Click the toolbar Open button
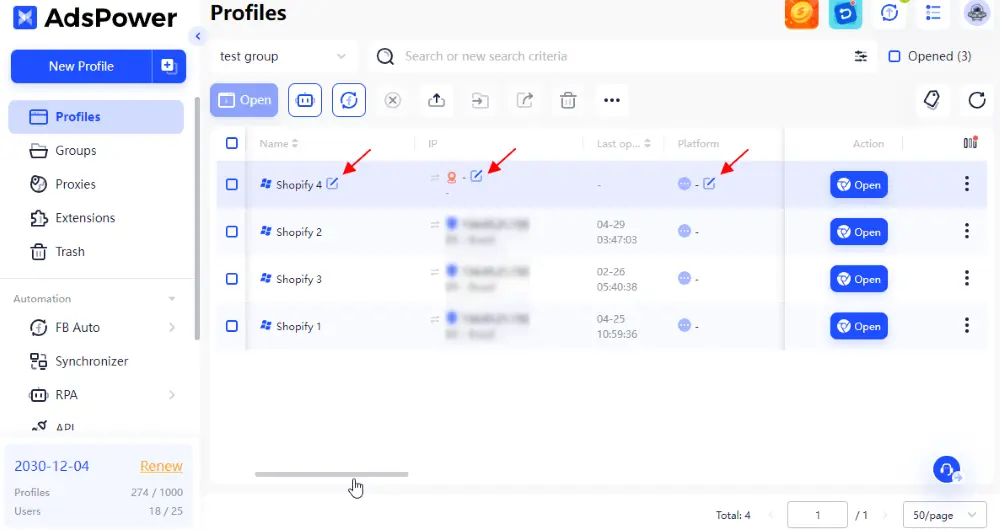The width and height of the screenshot is (1000, 530). pos(244,100)
